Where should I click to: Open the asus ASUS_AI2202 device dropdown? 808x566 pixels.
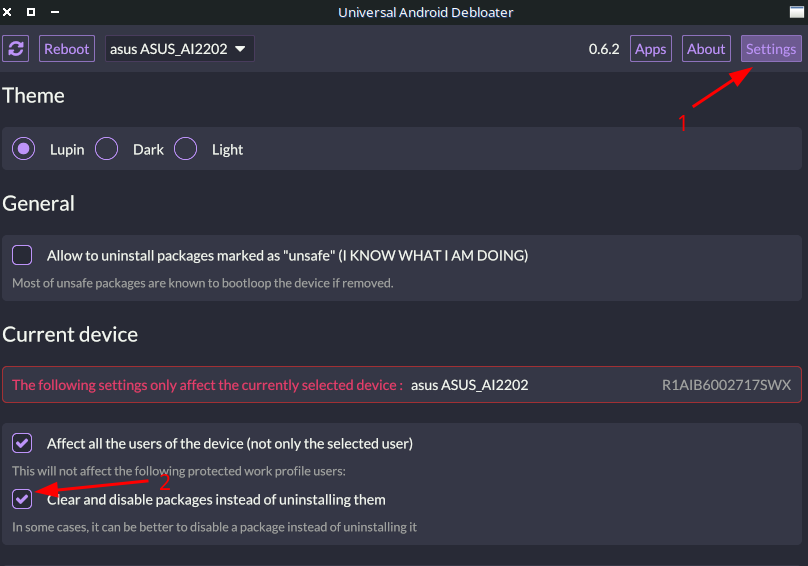click(179, 49)
